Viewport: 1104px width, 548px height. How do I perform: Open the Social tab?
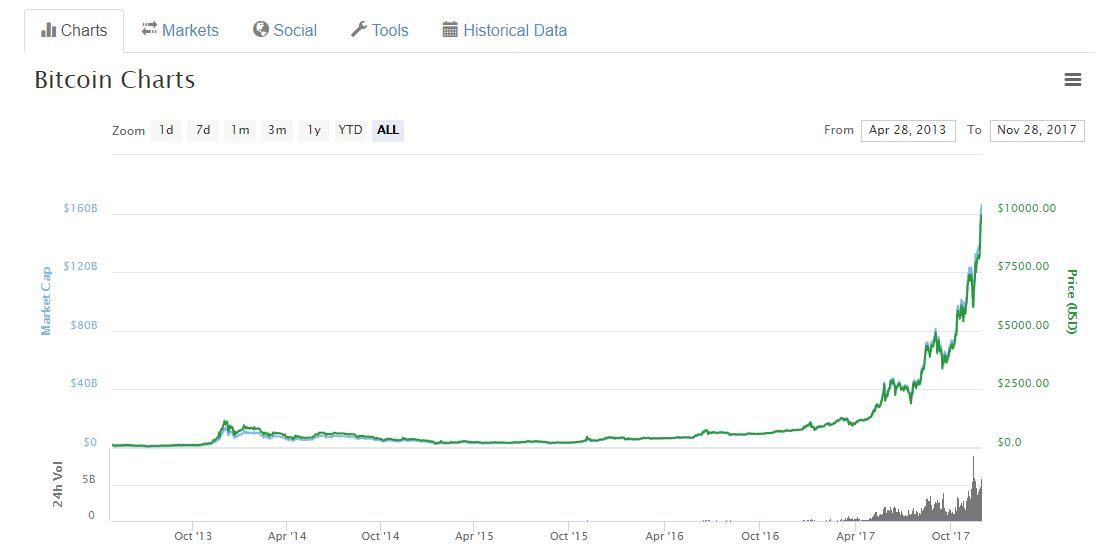[x=285, y=31]
